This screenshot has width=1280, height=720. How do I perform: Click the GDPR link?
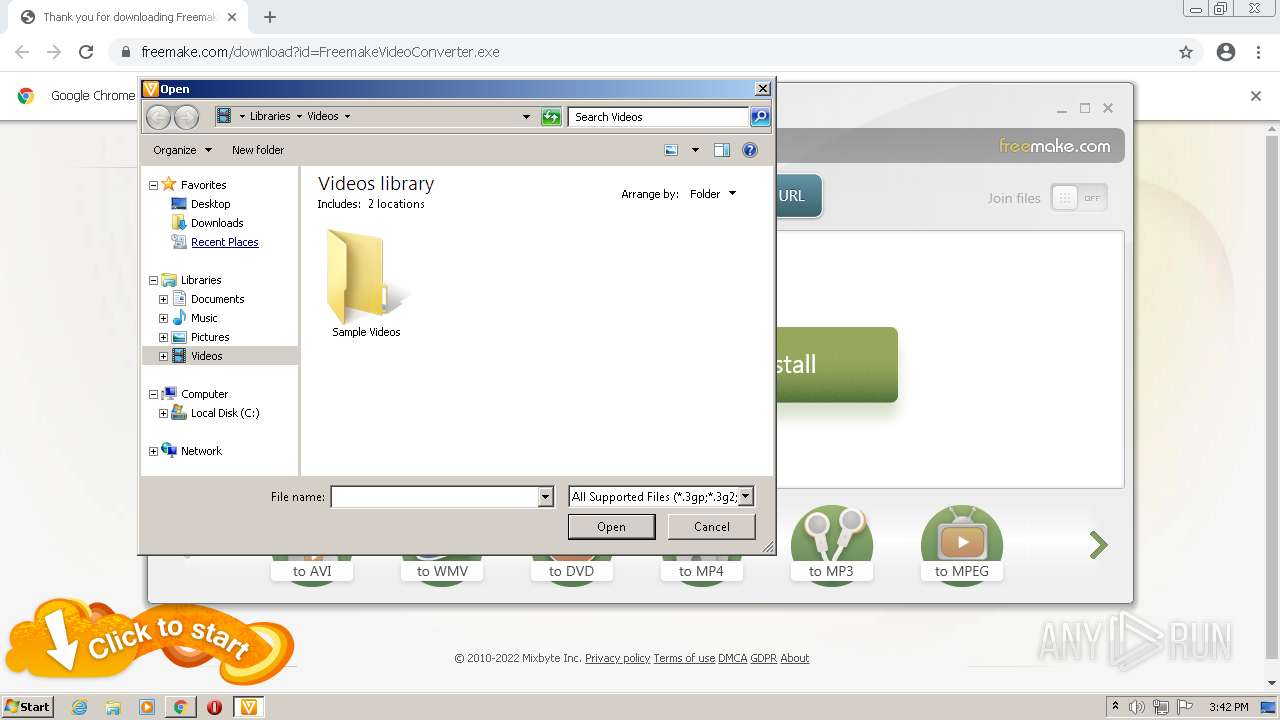pyautogui.click(x=763, y=658)
